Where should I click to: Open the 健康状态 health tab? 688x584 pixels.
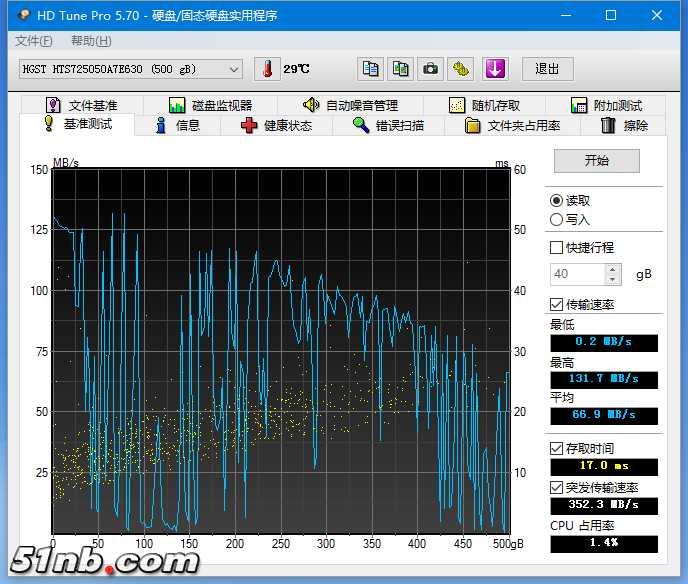(x=276, y=125)
